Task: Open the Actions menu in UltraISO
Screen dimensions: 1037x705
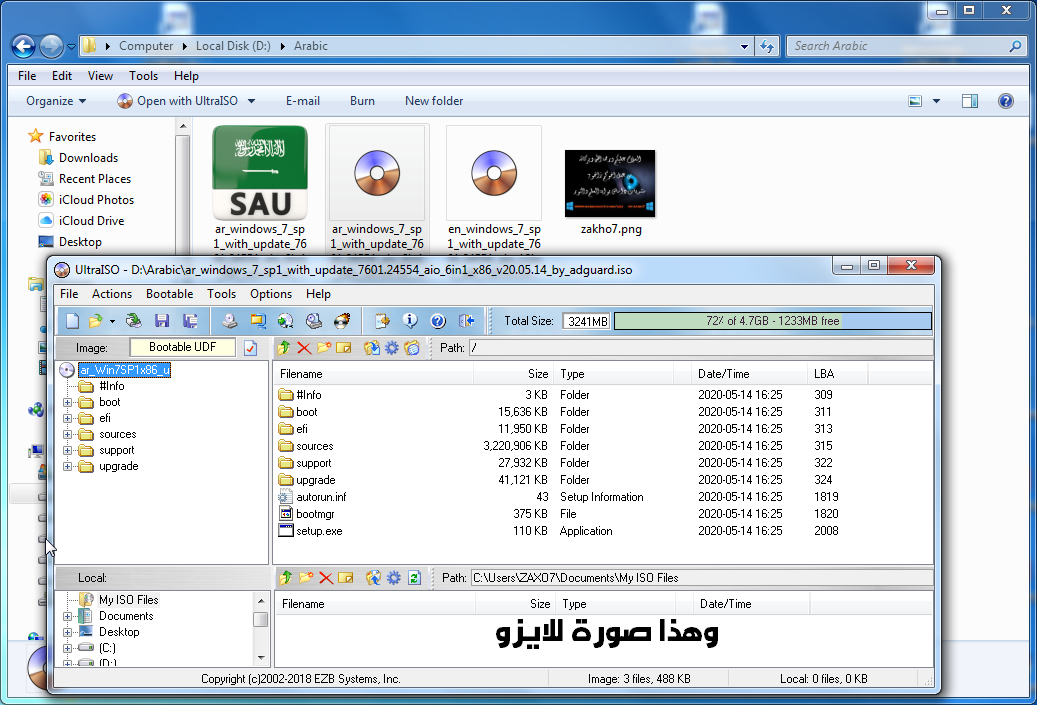Action: pyautogui.click(x=112, y=294)
